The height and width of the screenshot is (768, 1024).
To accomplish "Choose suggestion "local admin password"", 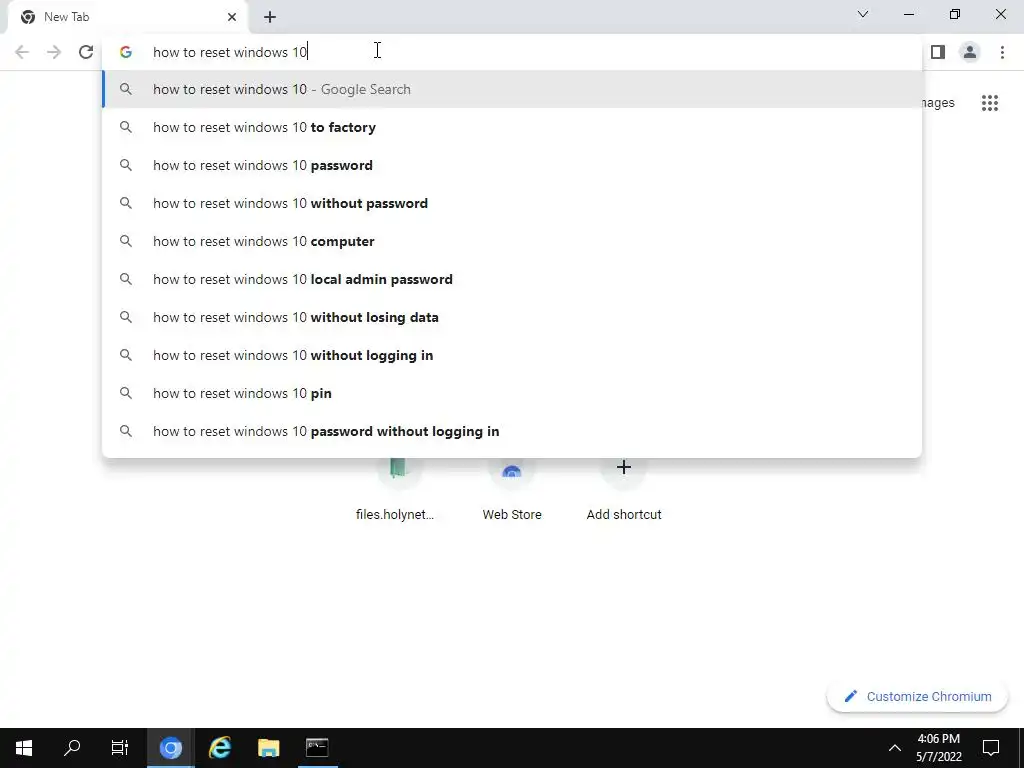I will (x=513, y=279).
